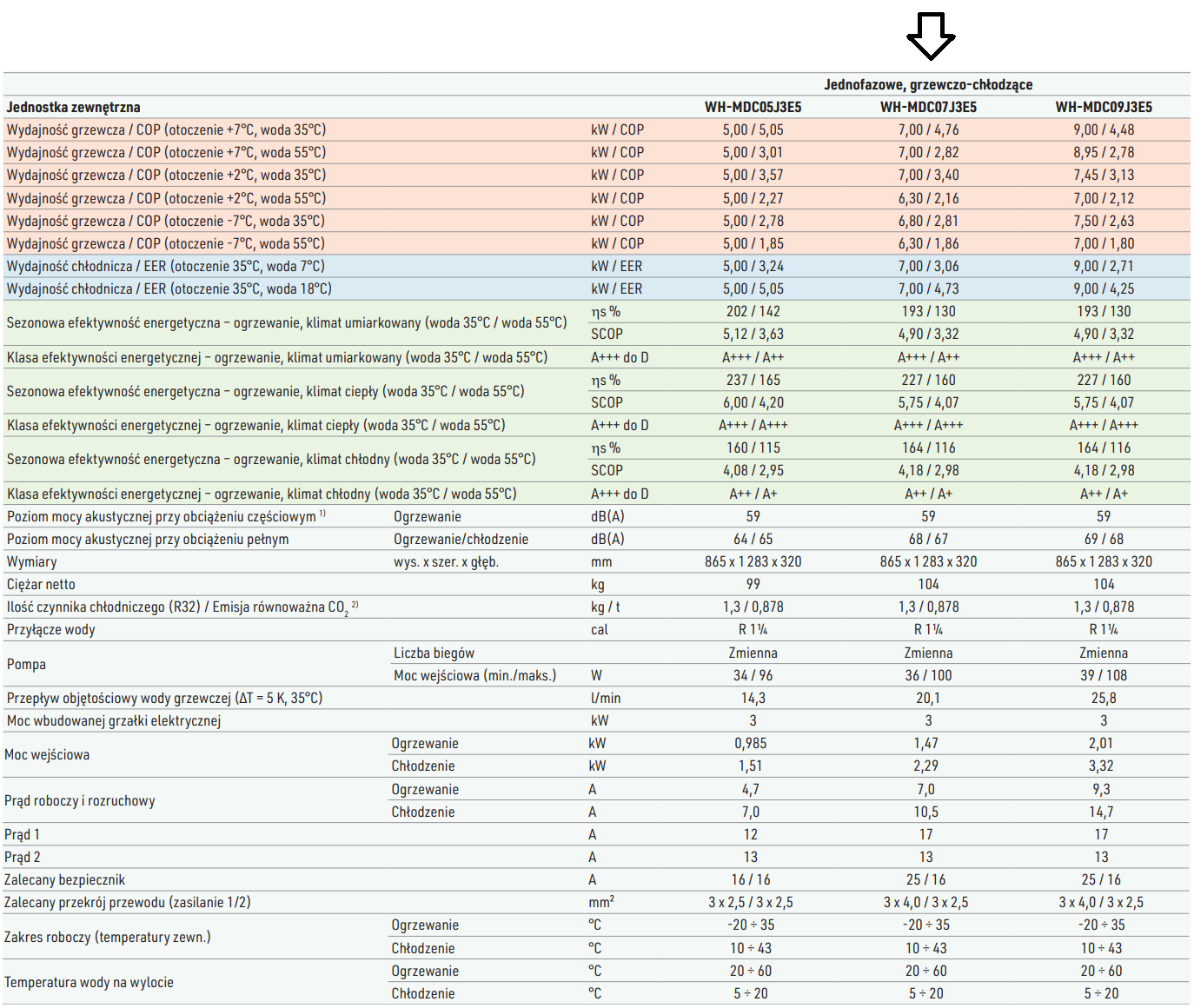
Task: Click value 9,00 / 4,48
Action: point(1104,129)
